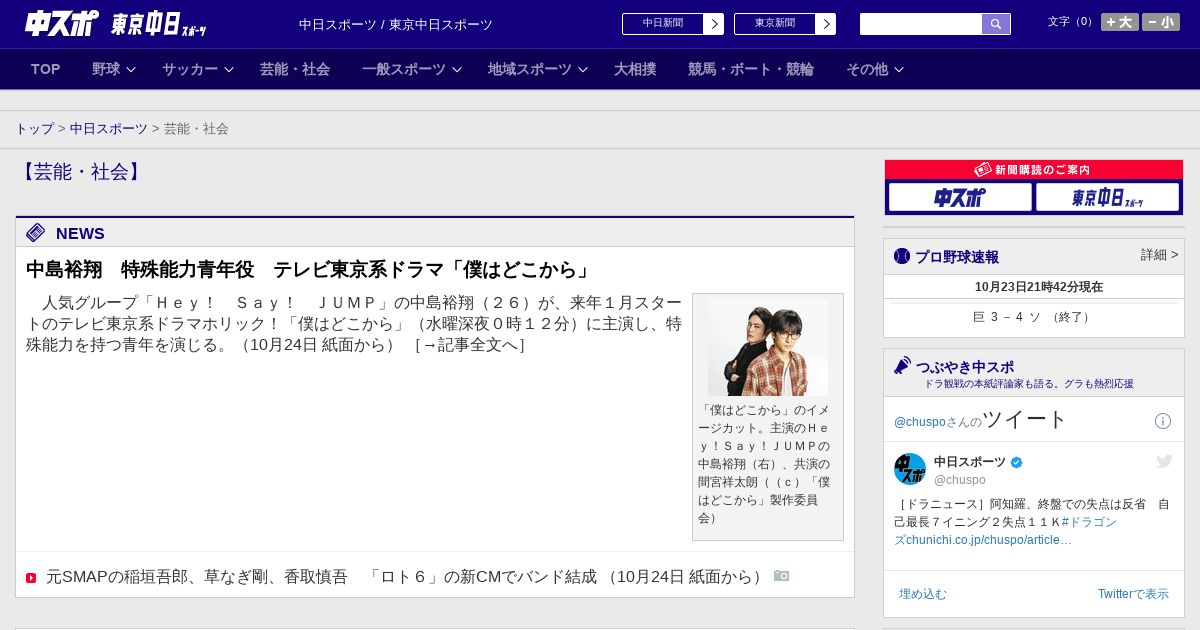Click the Twitter bird icon in tweet

pos(1164,461)
